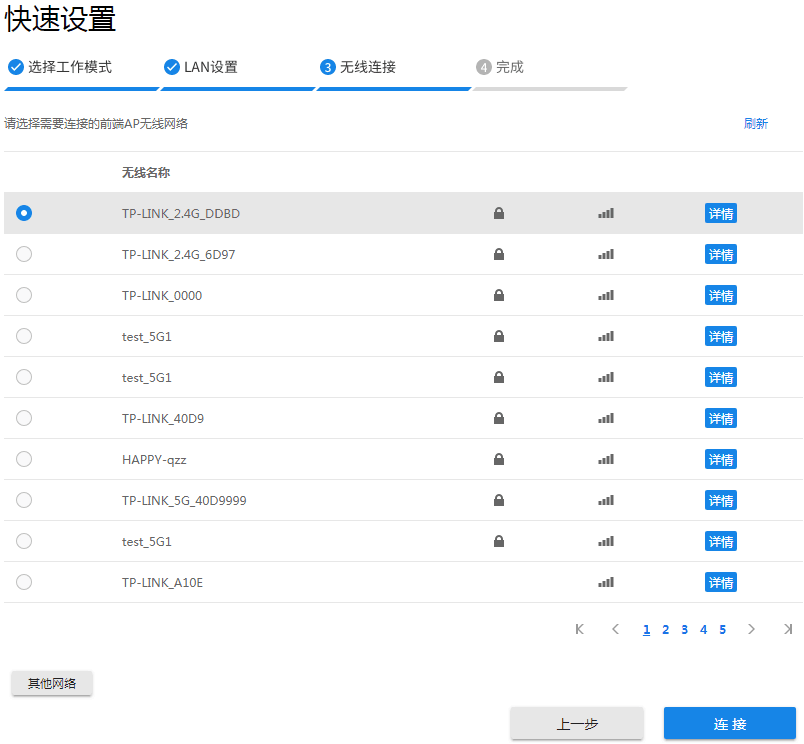Click the signal strength bars for TP-LINK_A10E
Screen dimensions: 804x744
pyautogui.click(x=605, y=582)
